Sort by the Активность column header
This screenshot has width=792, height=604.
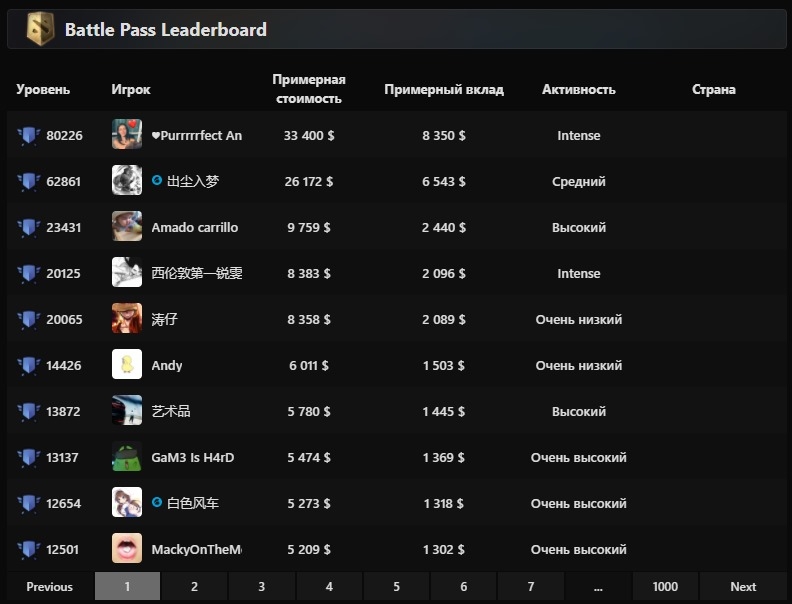[x=579, y=89]
